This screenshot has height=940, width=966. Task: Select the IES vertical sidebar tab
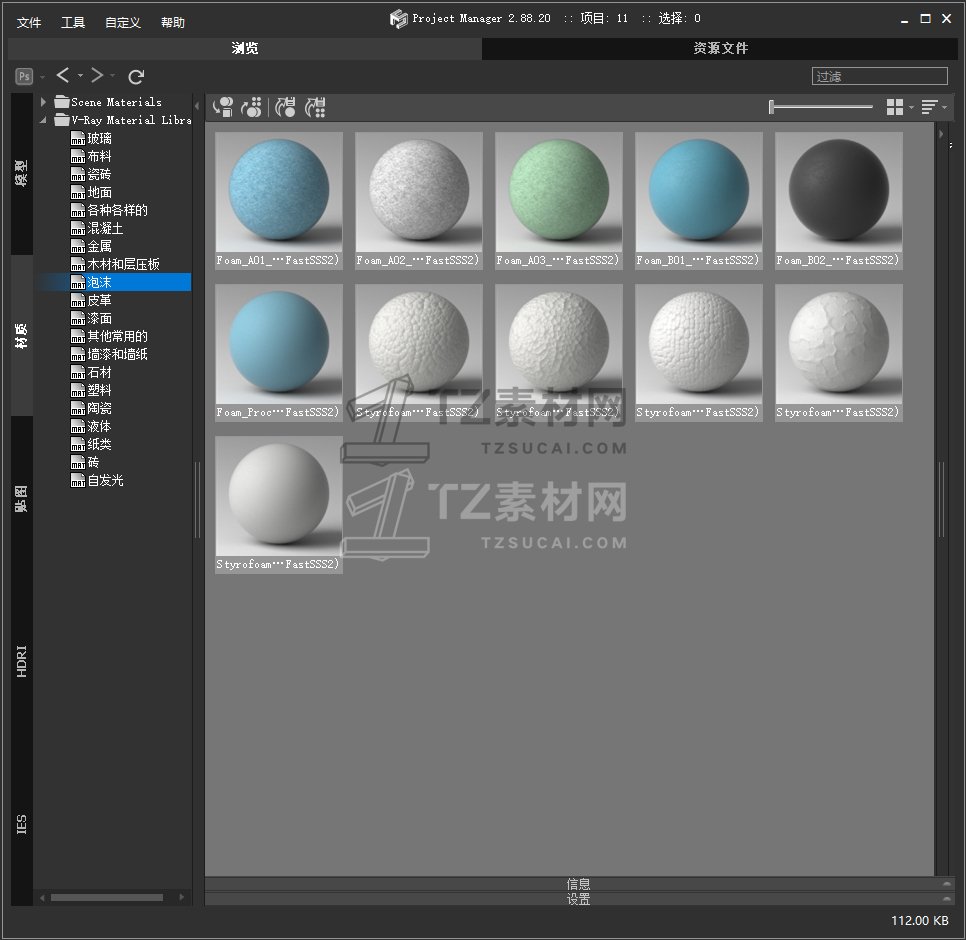[x=22, y=824]
